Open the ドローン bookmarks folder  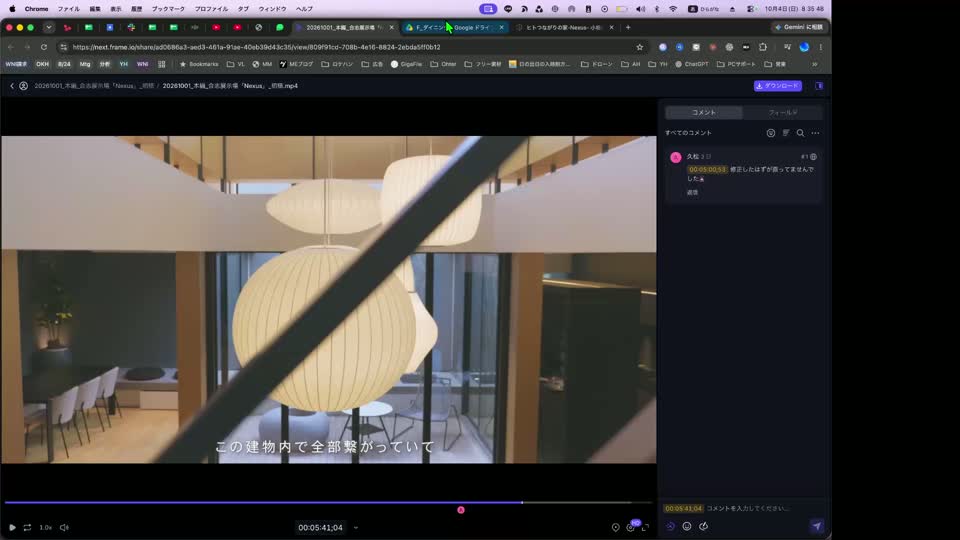(596, 64)
